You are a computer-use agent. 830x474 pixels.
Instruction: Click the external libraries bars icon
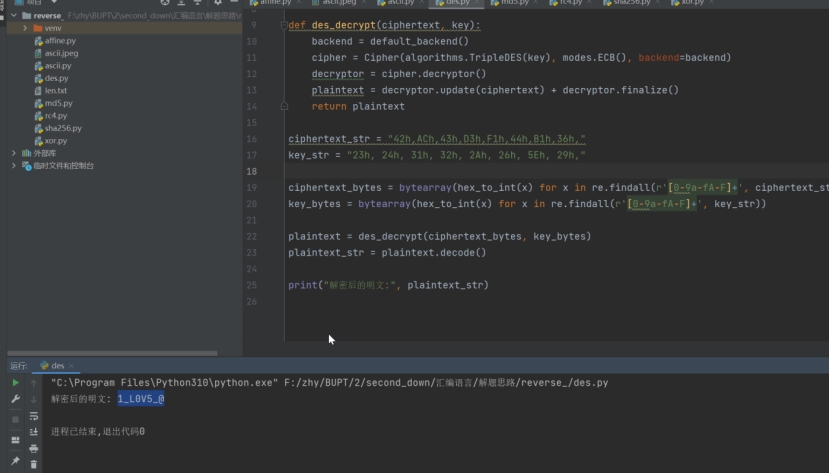(x=26, y=153)
